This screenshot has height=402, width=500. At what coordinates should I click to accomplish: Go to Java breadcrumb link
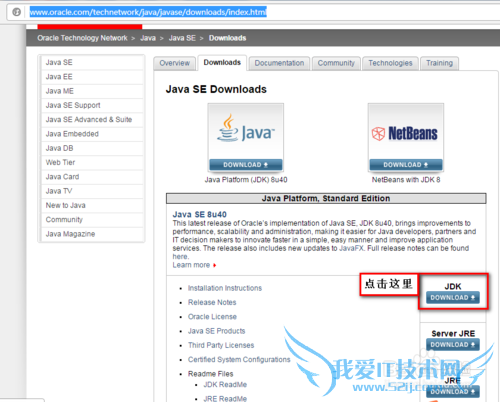[148, 38]
